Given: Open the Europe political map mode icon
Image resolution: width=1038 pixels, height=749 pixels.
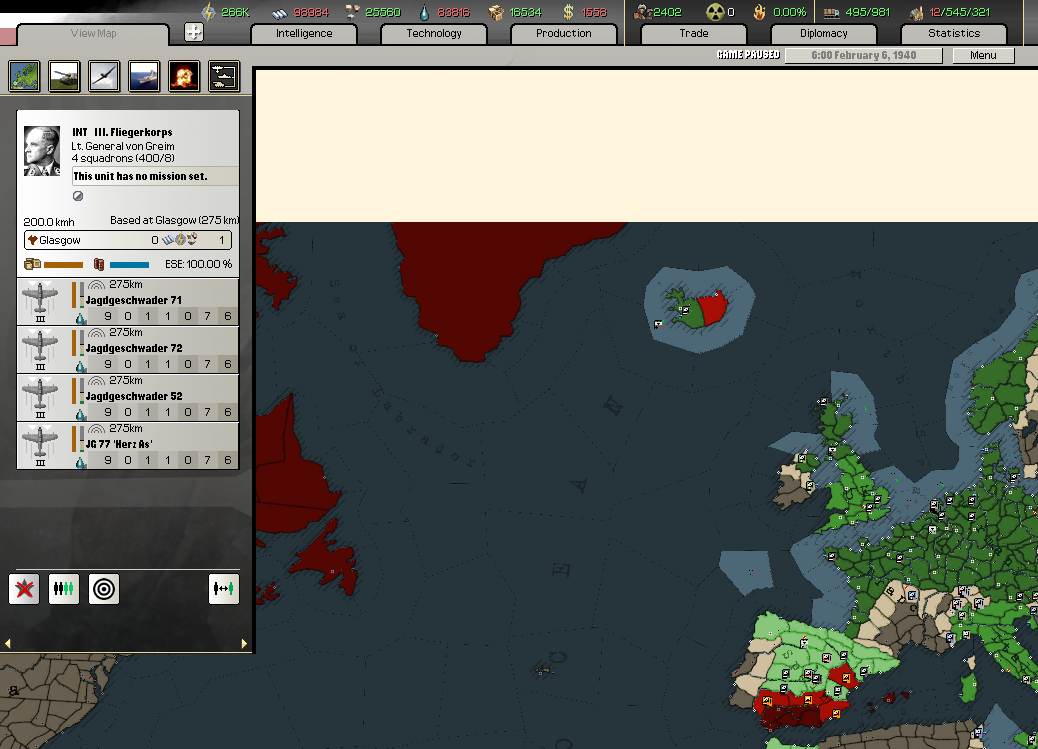Looking at the screenshot, I should click(24, 76).
